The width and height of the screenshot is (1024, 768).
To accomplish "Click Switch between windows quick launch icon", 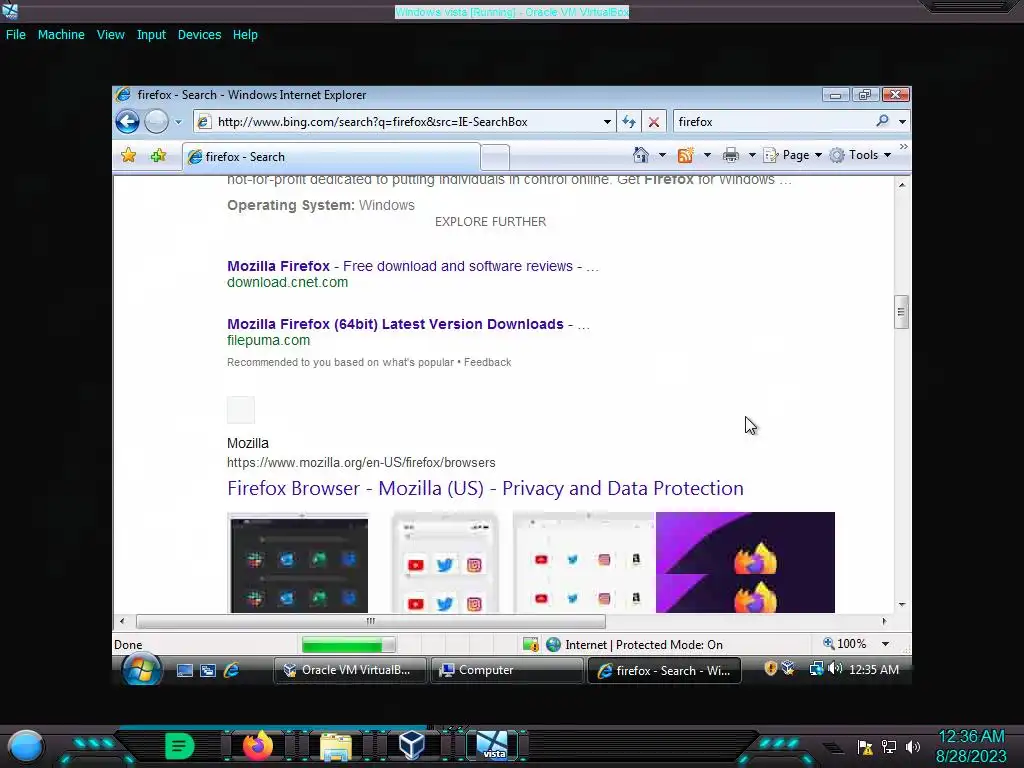I will [208, 670].
